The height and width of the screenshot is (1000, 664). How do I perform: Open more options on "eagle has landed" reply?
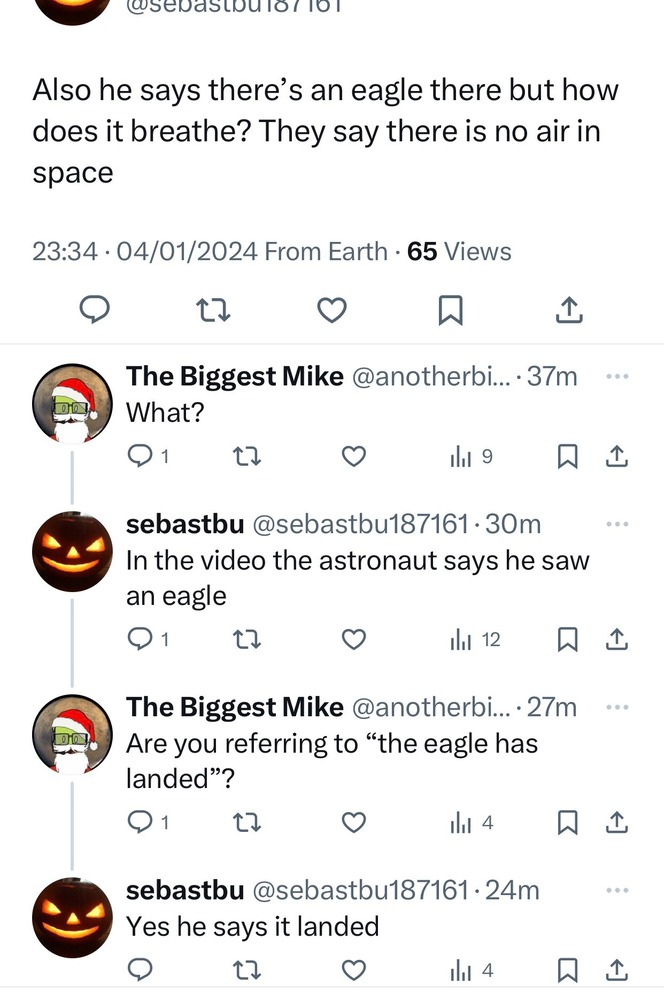[x=619, y=707]
